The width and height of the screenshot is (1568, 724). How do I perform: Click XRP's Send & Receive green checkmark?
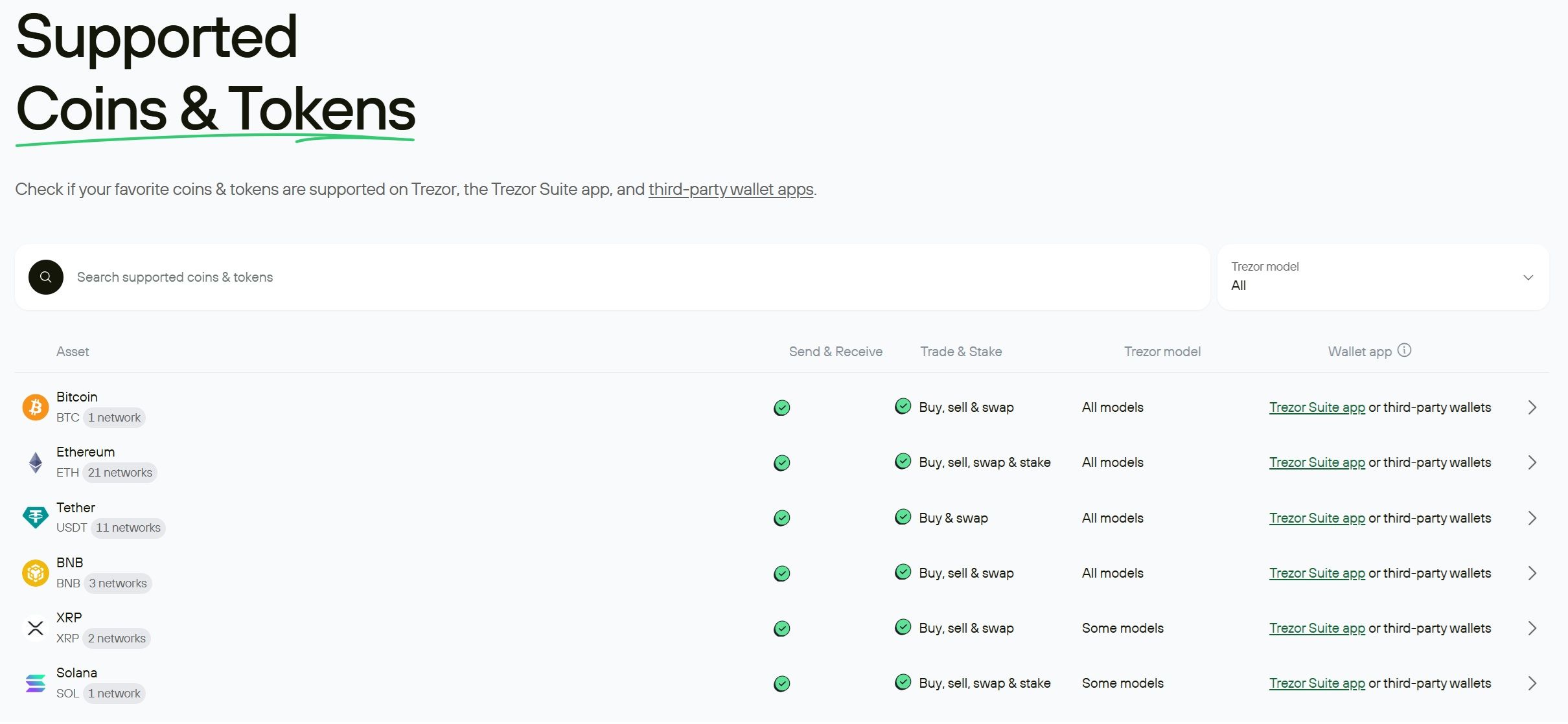pos(782,628)
